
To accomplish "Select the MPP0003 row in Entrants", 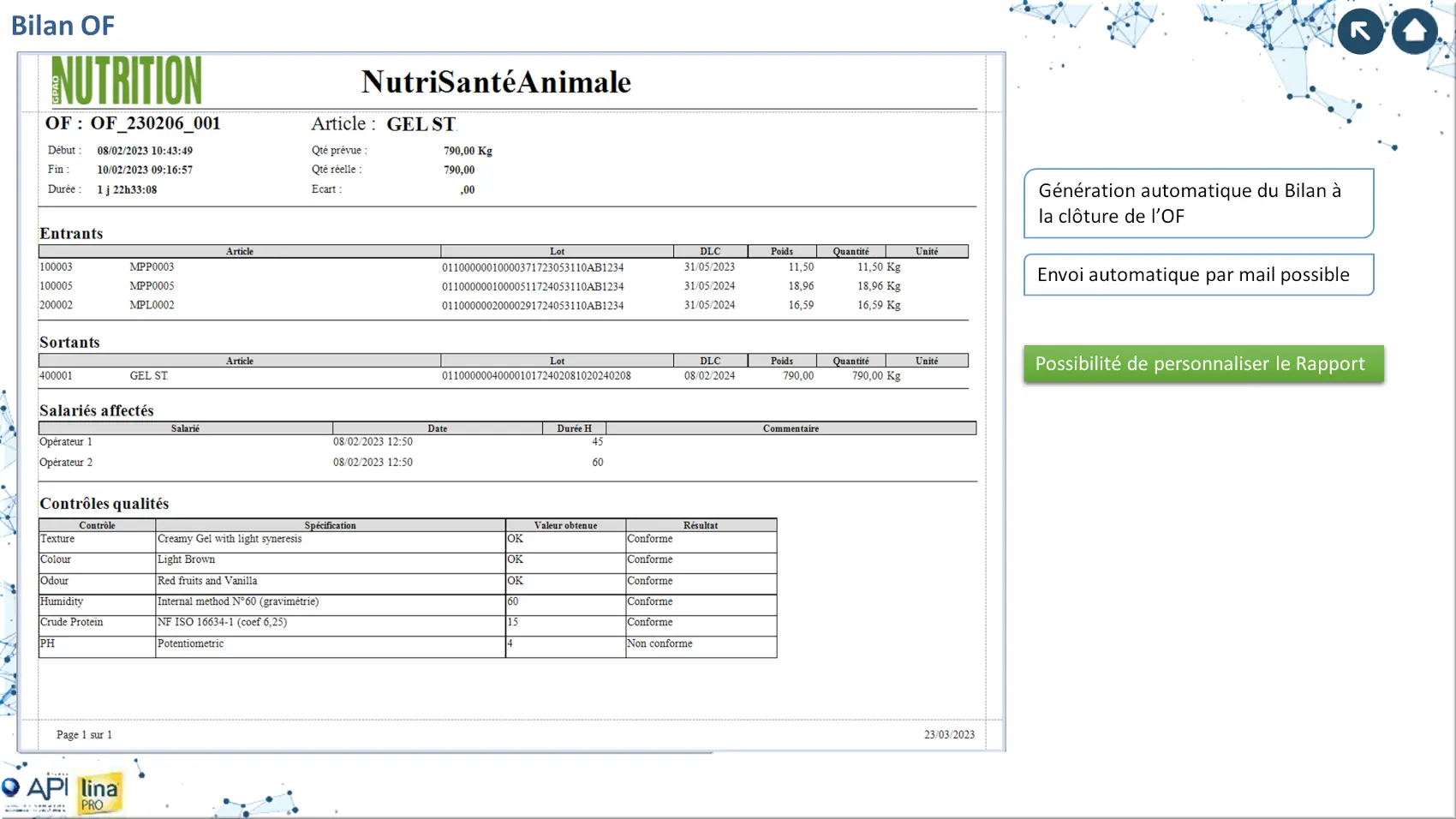I will pyautogui.click(x=152, y=267).
